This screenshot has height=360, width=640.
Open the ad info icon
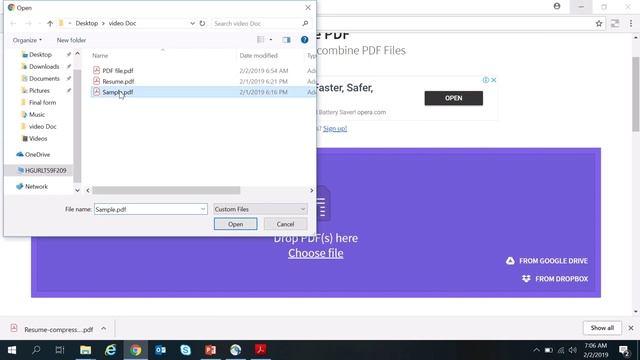(486, 80)
